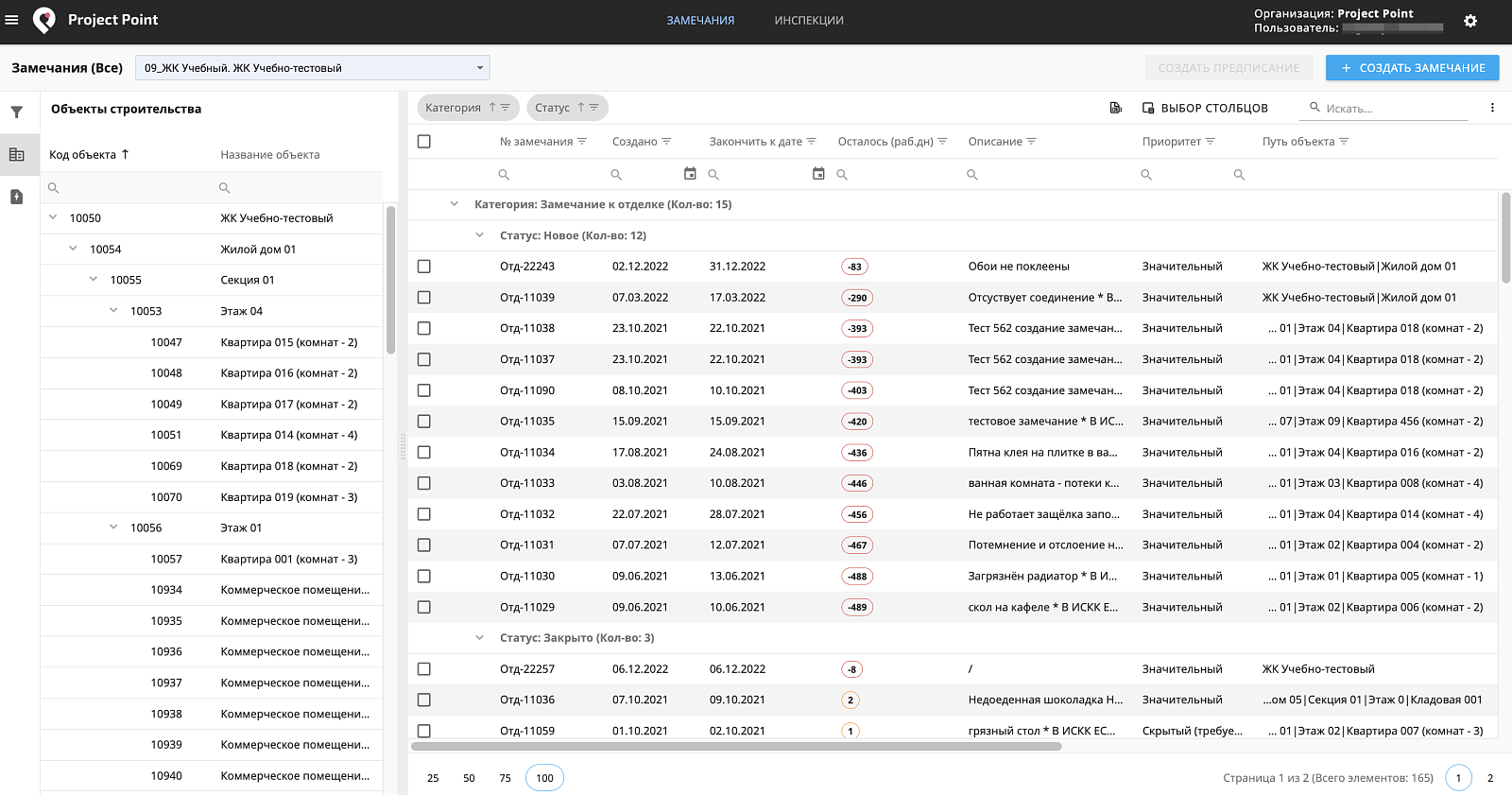The width and height of the screenshot is (1512, 795).
Task: Toggle sort arrow on Статус group chip
Action: point(581,108)
